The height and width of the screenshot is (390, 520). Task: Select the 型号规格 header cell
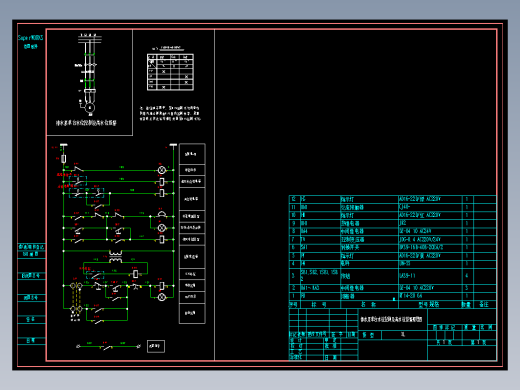click(430, 304)
